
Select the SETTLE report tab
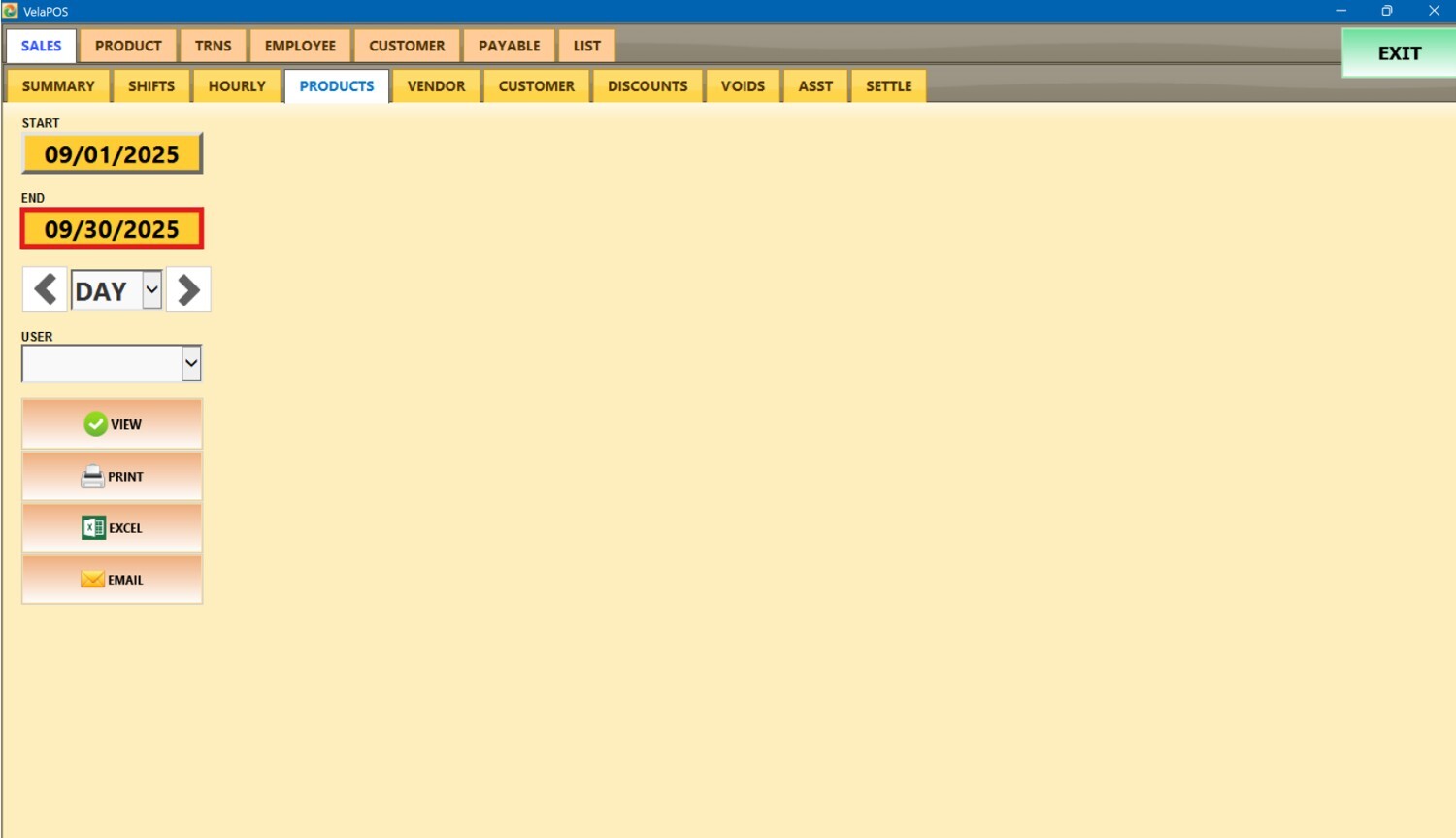pyautogui.click(x=888, y=86)
